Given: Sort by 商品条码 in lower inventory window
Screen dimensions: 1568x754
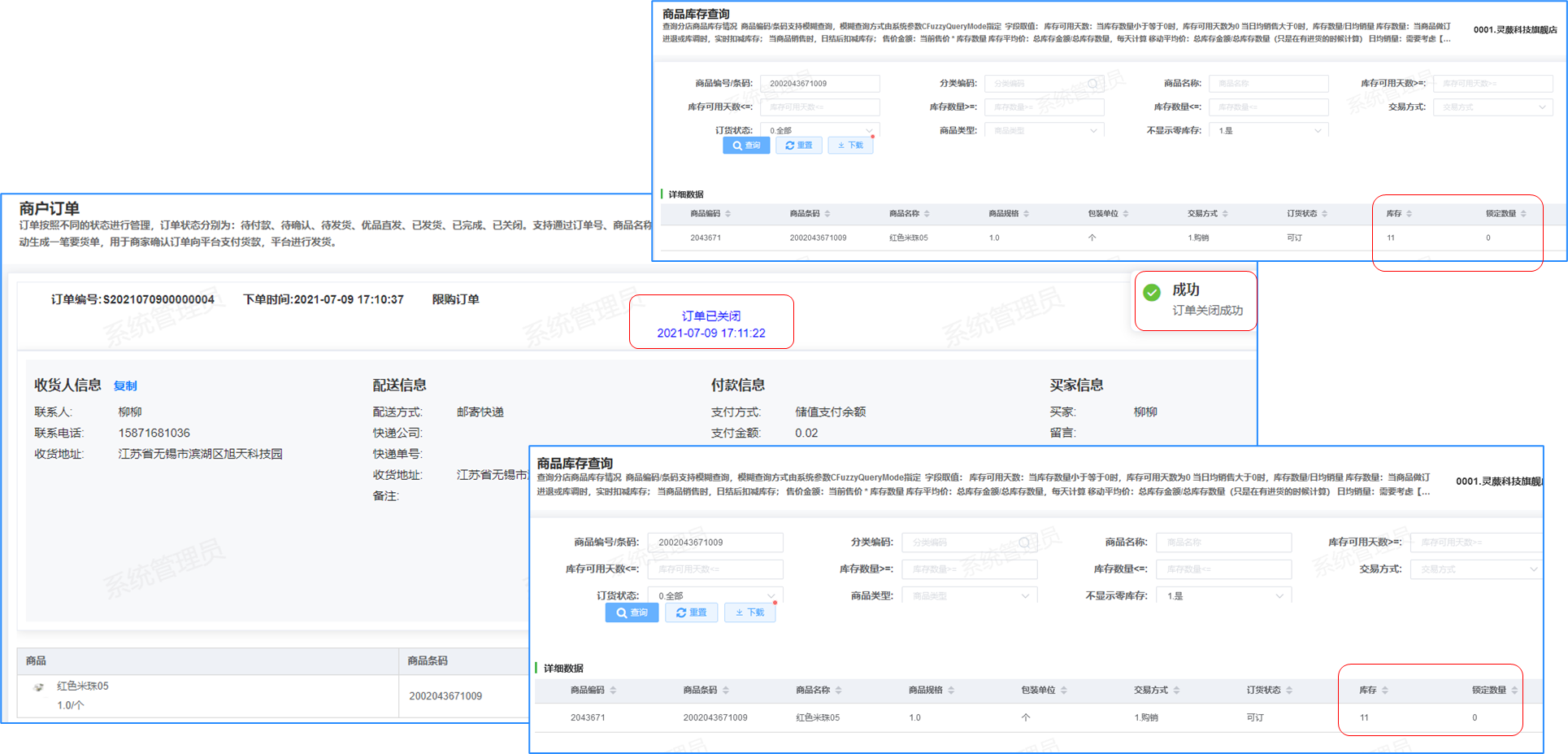Looking at the screenshot, I should [726, 691].
